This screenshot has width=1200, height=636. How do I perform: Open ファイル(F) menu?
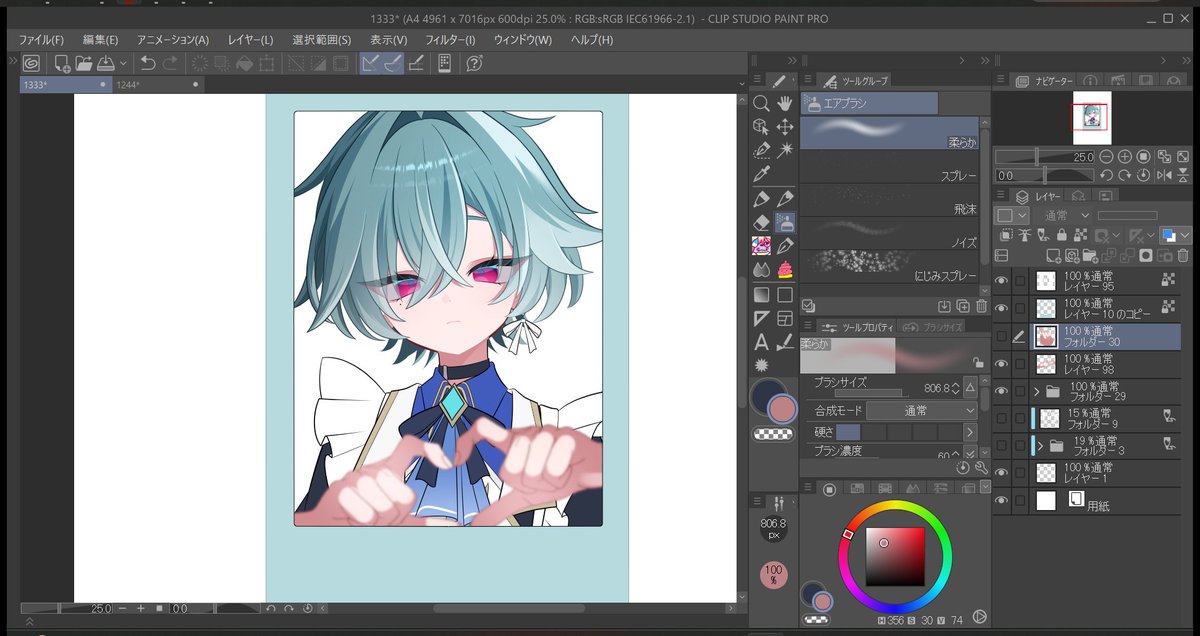41,39
